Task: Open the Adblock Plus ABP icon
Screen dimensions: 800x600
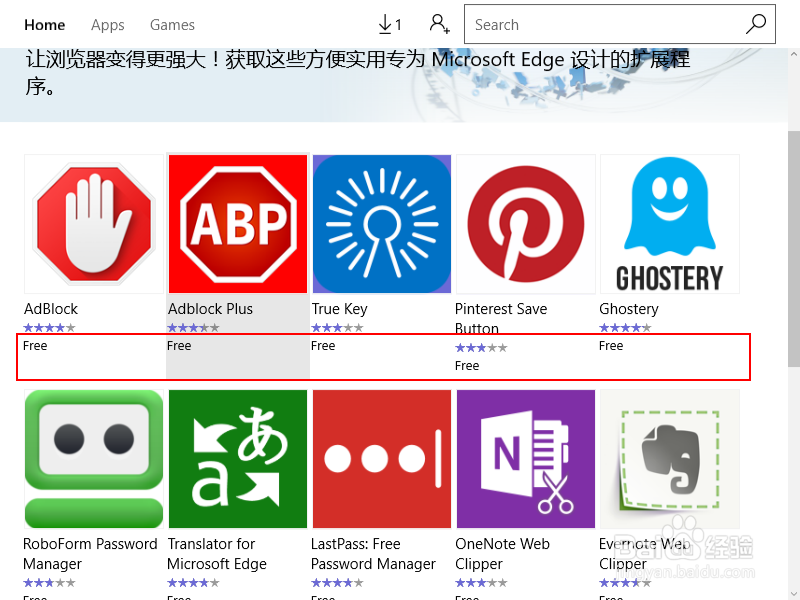Action: click(238, 224)
